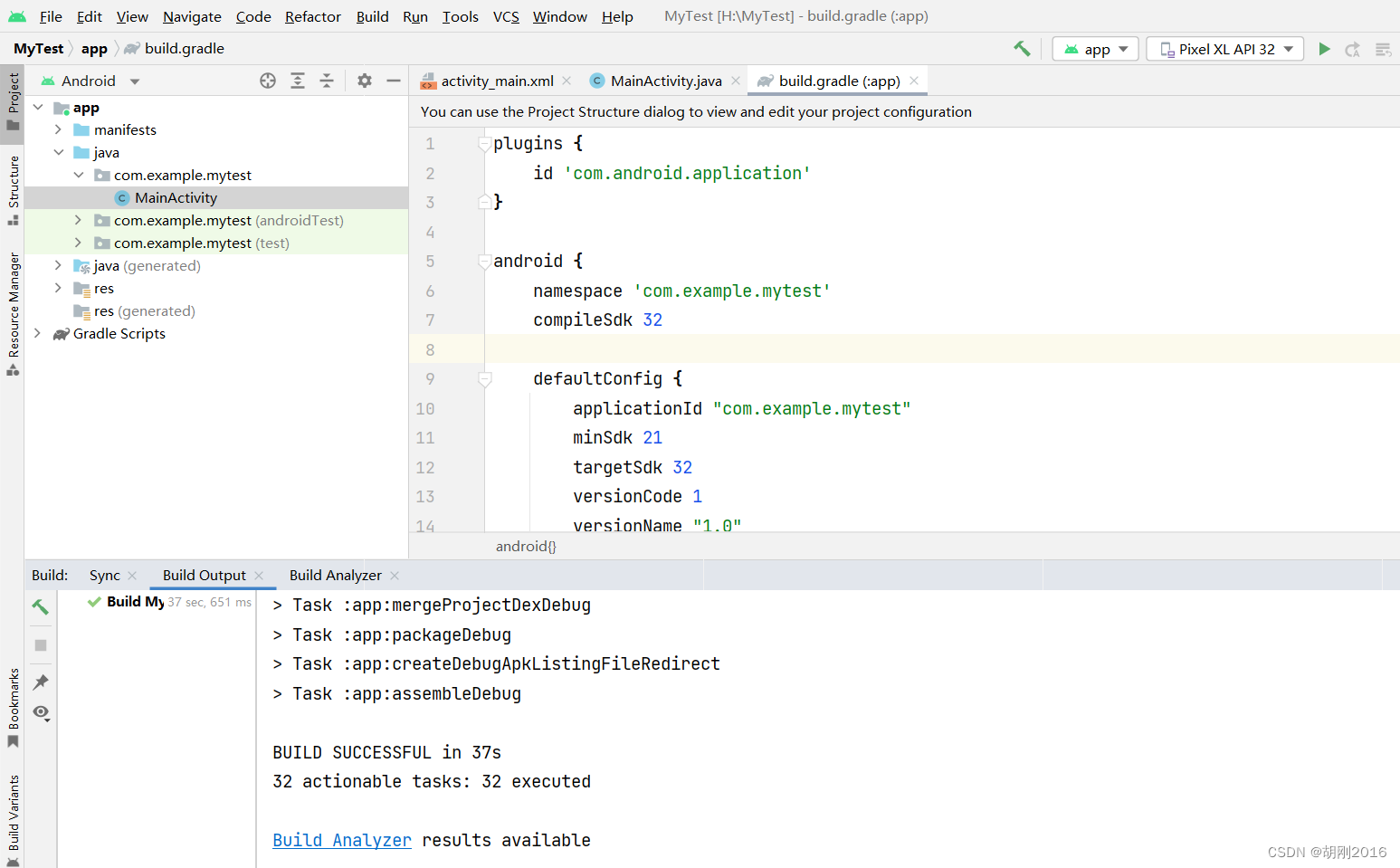
Task: Open the Android view selector dropdown
Action: coord(90,81)
